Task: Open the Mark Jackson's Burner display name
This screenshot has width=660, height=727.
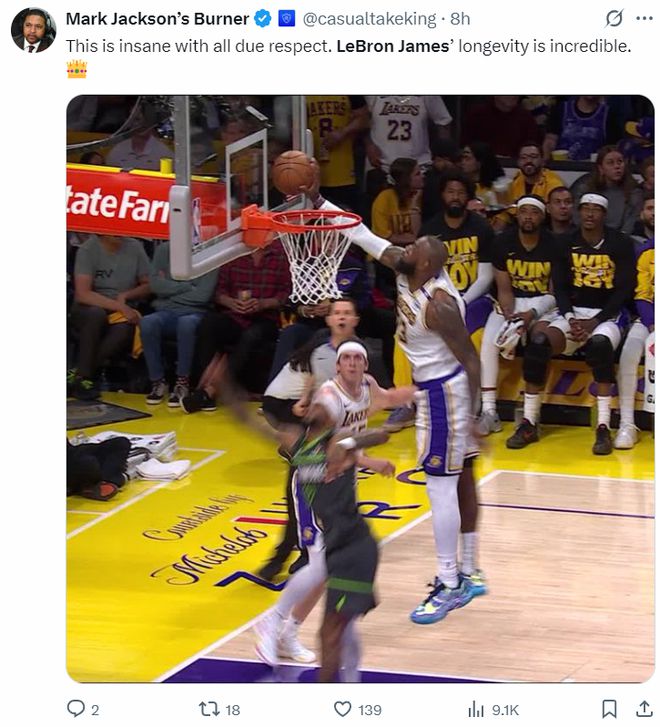Action: pos(157,19)
